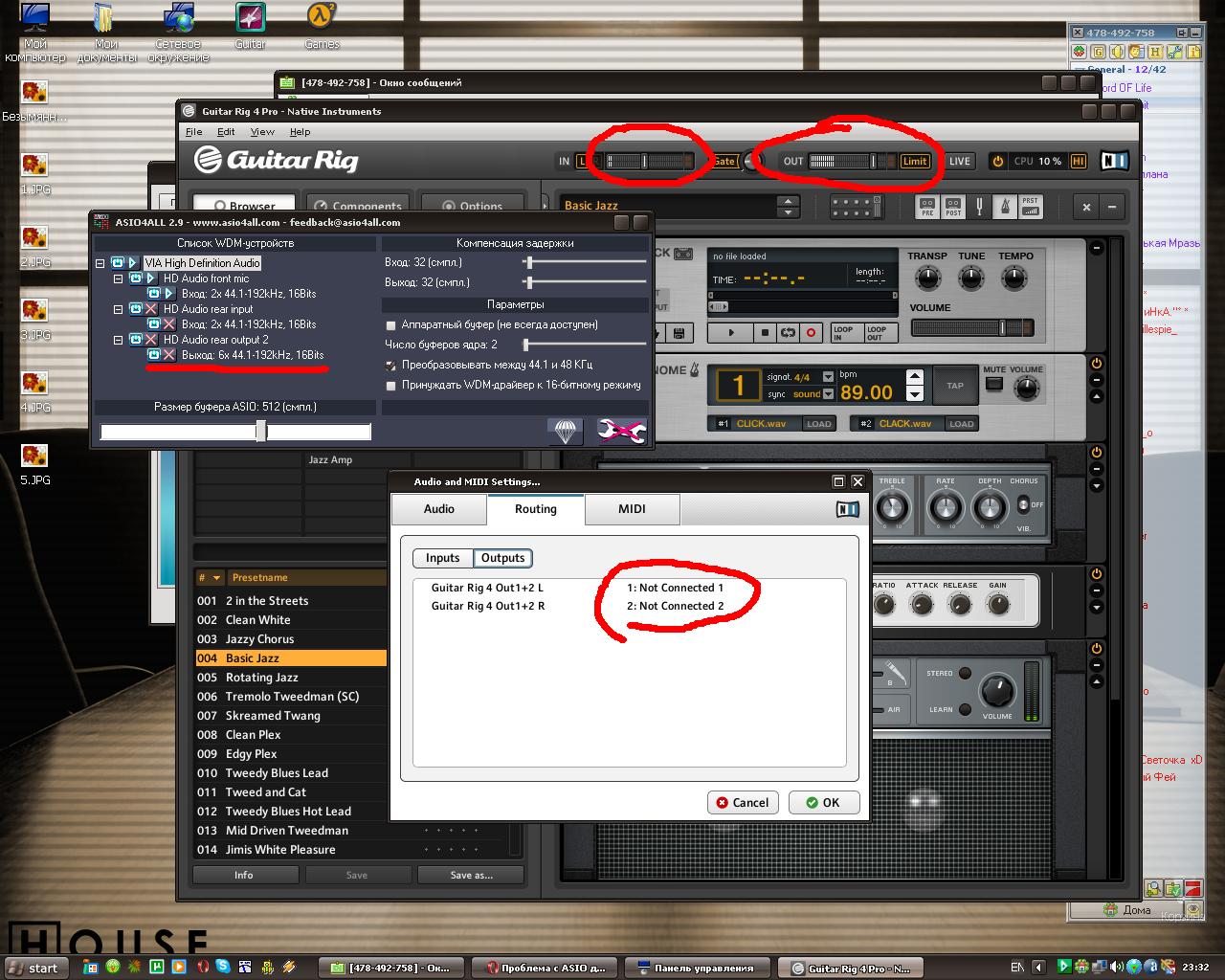Viewport: 1225px width, 980px height.
Task: Switch to the MIDI tab in settings dialog
Action: (x=632, y=509)
